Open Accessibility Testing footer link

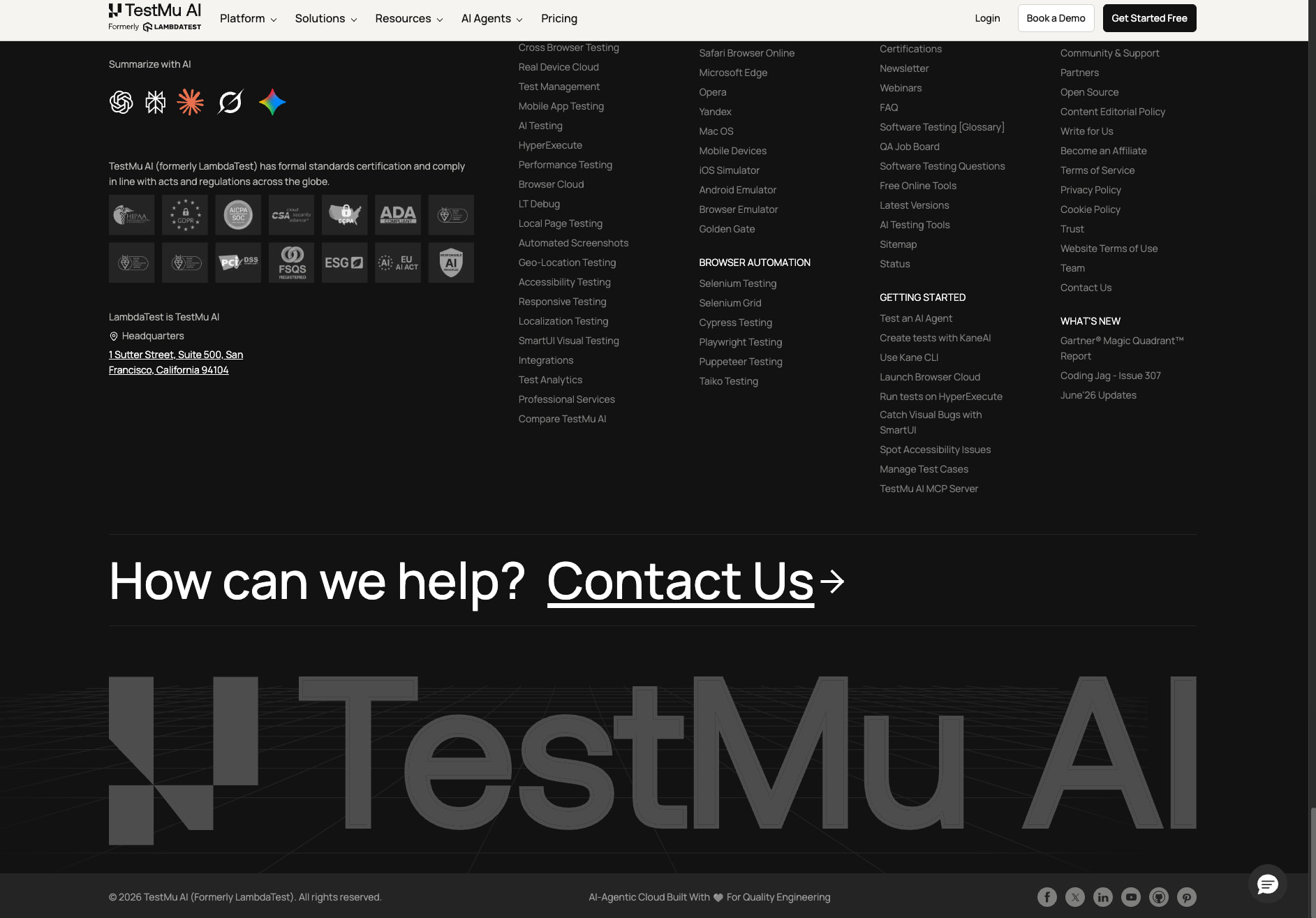pyautogui.click(x=564, y=282)
